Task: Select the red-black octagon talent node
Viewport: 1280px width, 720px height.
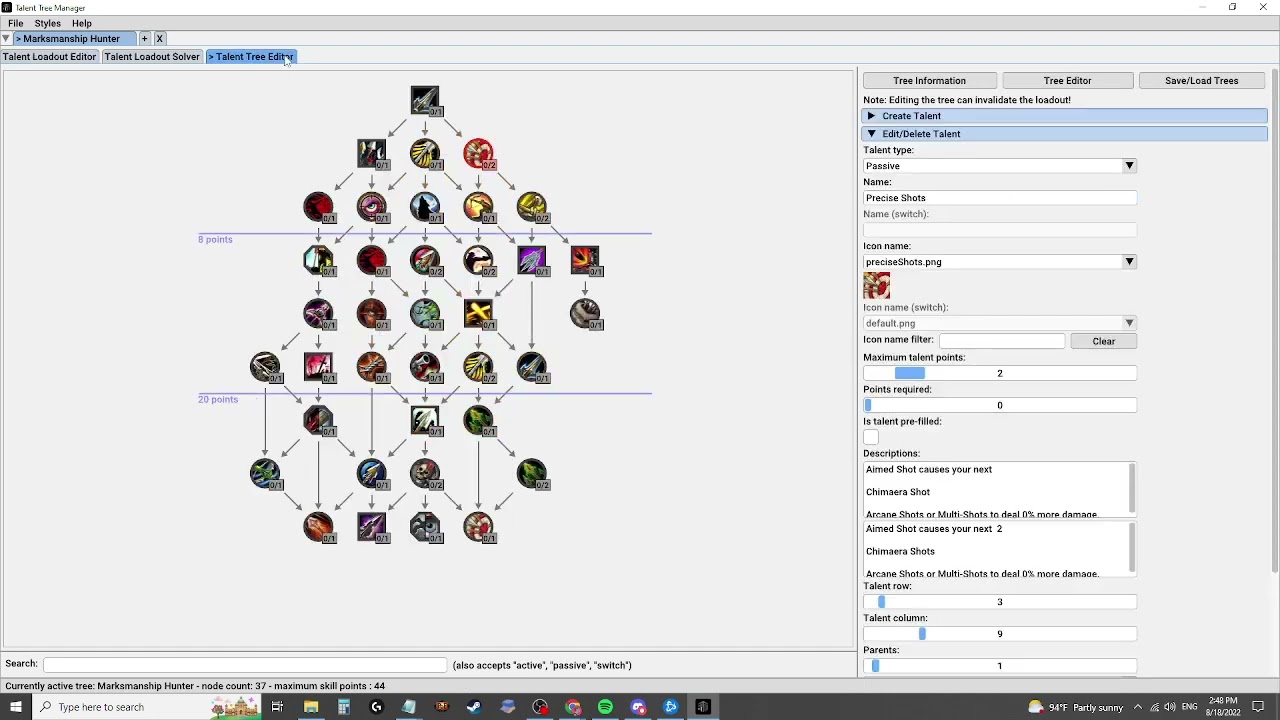Action: [x=319, y=420]
